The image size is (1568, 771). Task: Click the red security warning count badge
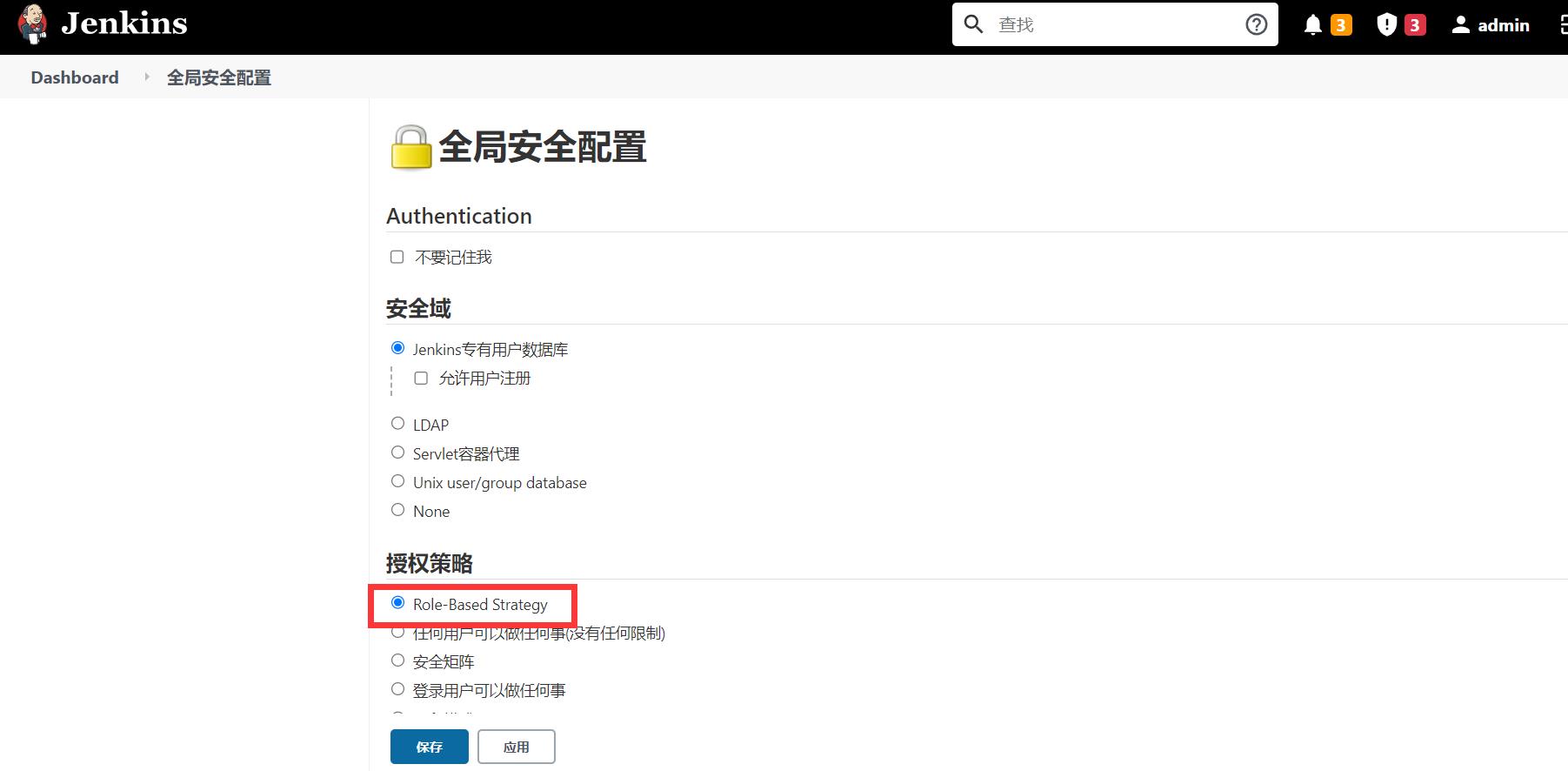(x=1415, y=25)
